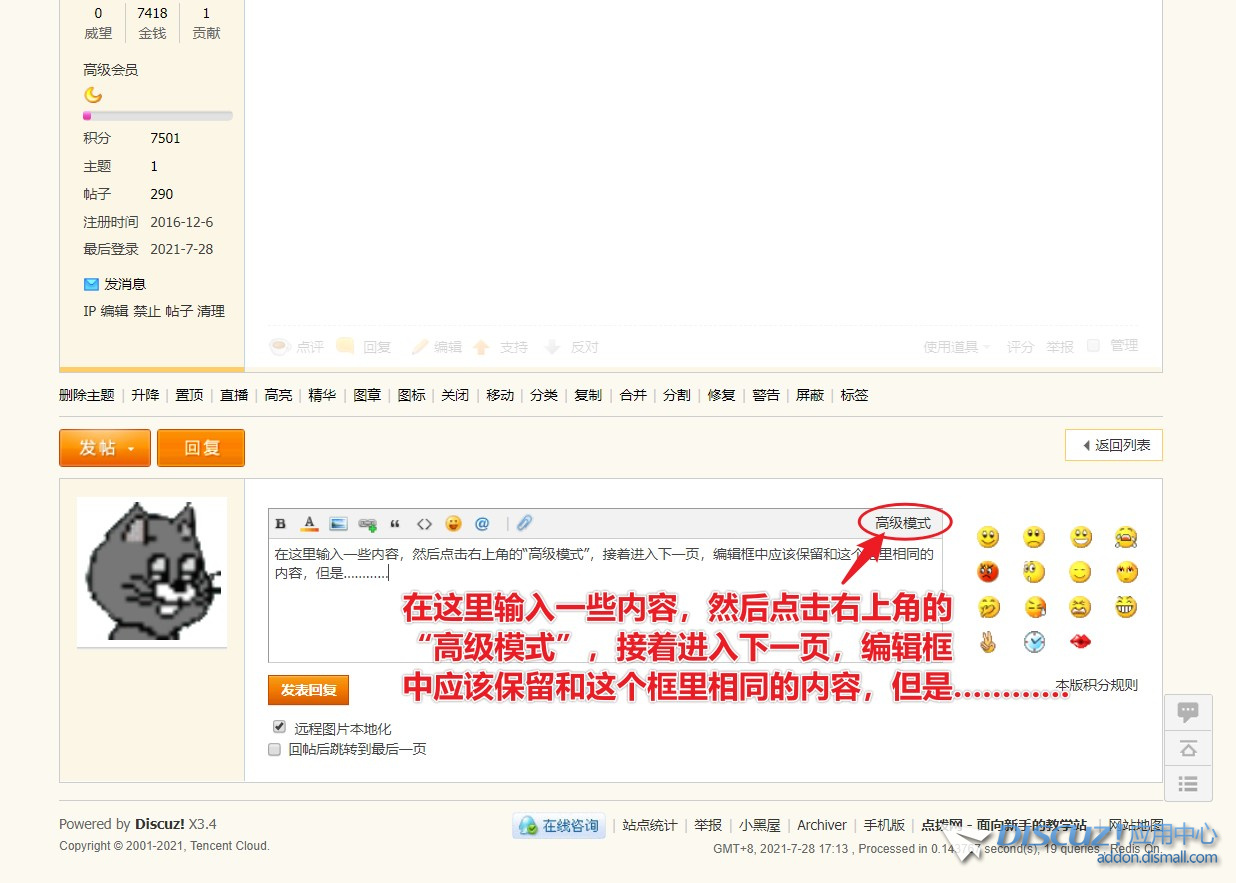Insert a code block with the <> icon
The image size is (1236, 883).
(x=424, y=524)
